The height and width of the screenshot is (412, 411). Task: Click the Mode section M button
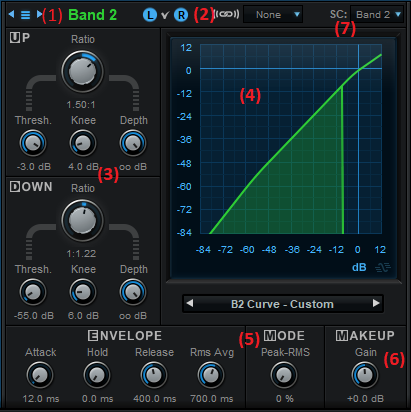tap(270, 335)
